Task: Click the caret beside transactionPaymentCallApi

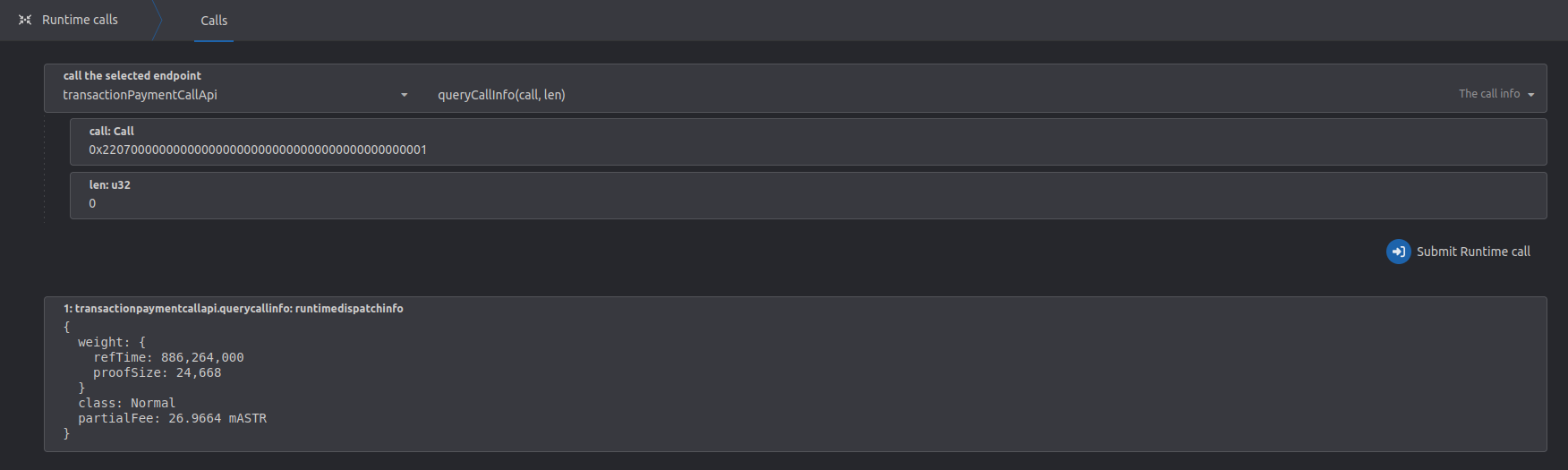Action: click(405, 95)
